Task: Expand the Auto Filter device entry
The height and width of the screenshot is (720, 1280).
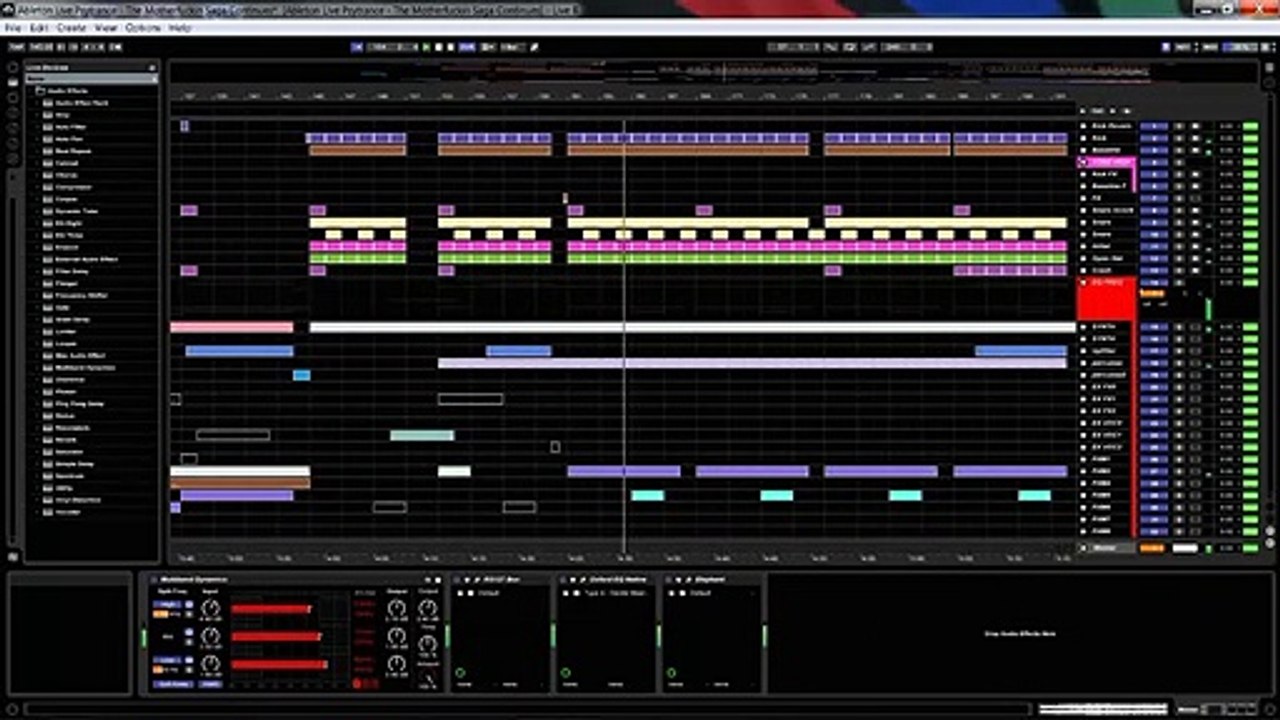Action: tap(38, 126)
